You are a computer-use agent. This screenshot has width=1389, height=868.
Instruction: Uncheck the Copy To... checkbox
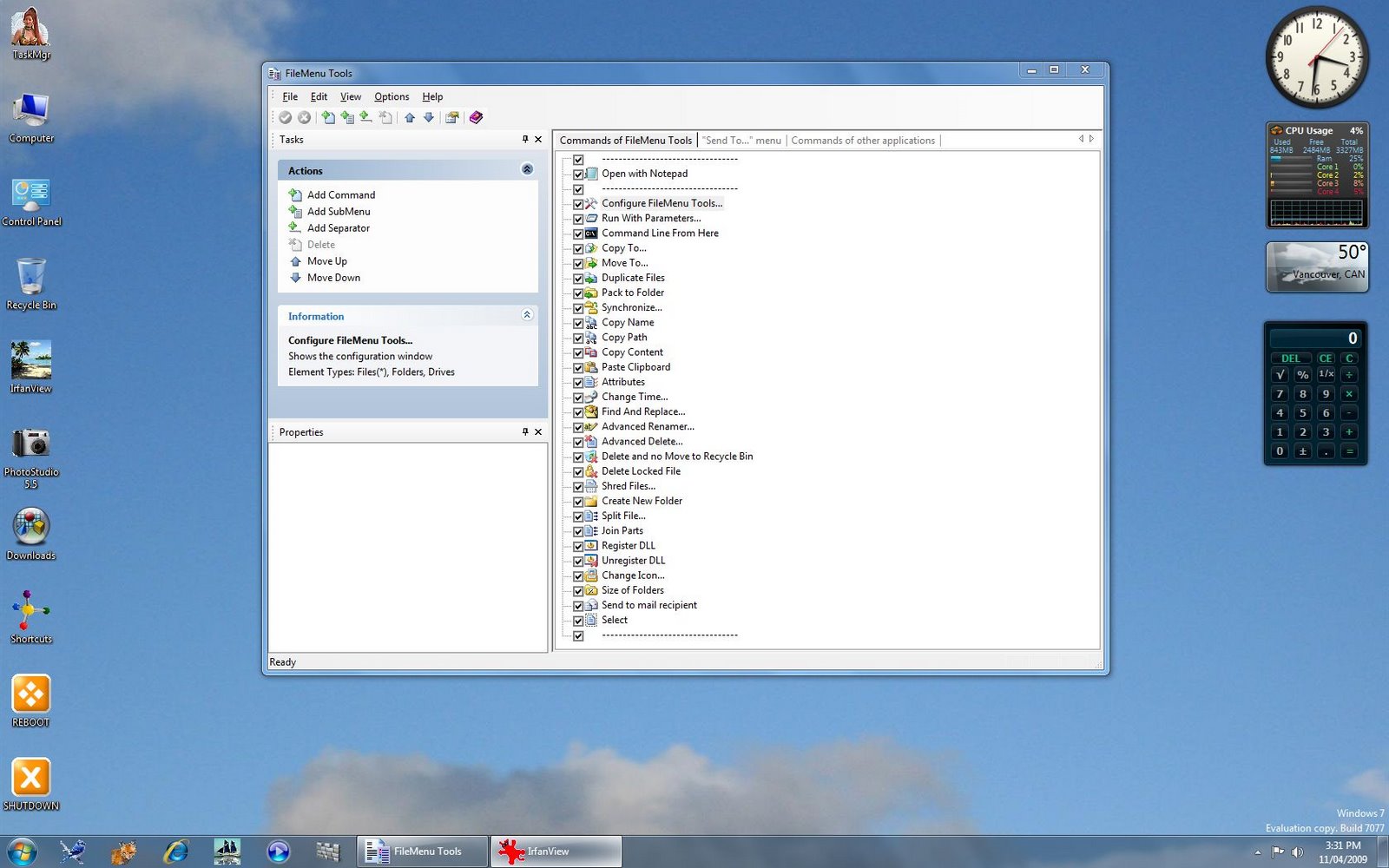pyautogui.click(x=578, y=249)
